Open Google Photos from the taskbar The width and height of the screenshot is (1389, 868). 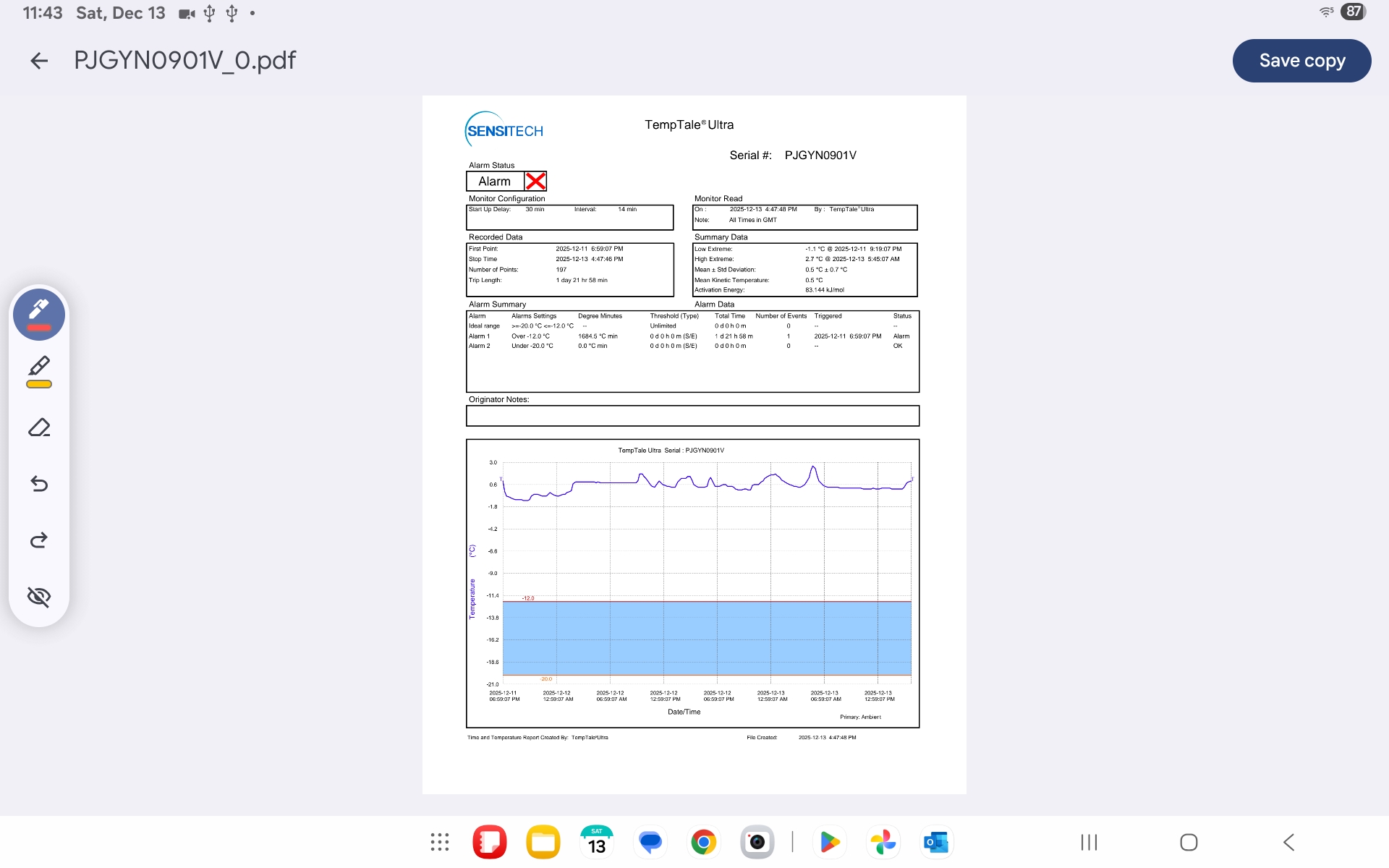(x=883, y=842)
